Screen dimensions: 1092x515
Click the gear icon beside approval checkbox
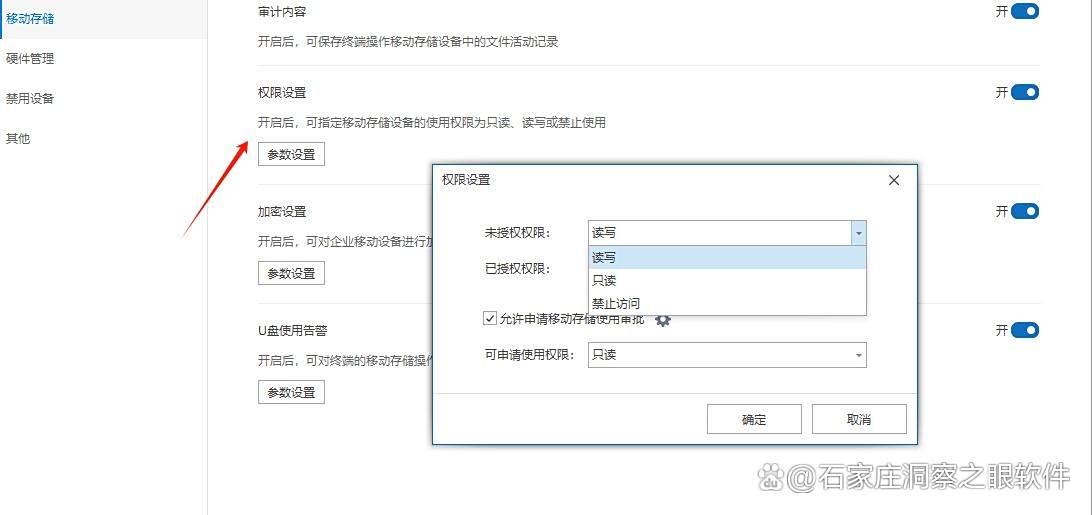663,319
